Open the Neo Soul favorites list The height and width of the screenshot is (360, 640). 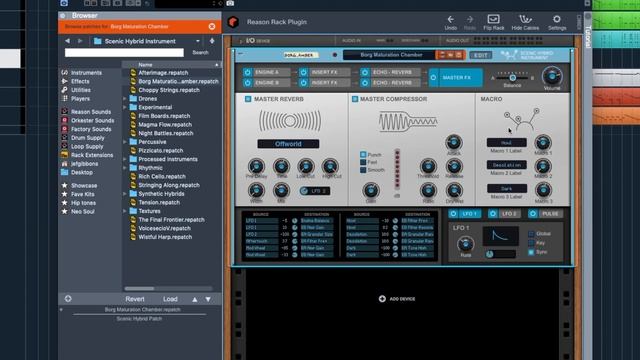pyautogui.click(x=82, y=211)
